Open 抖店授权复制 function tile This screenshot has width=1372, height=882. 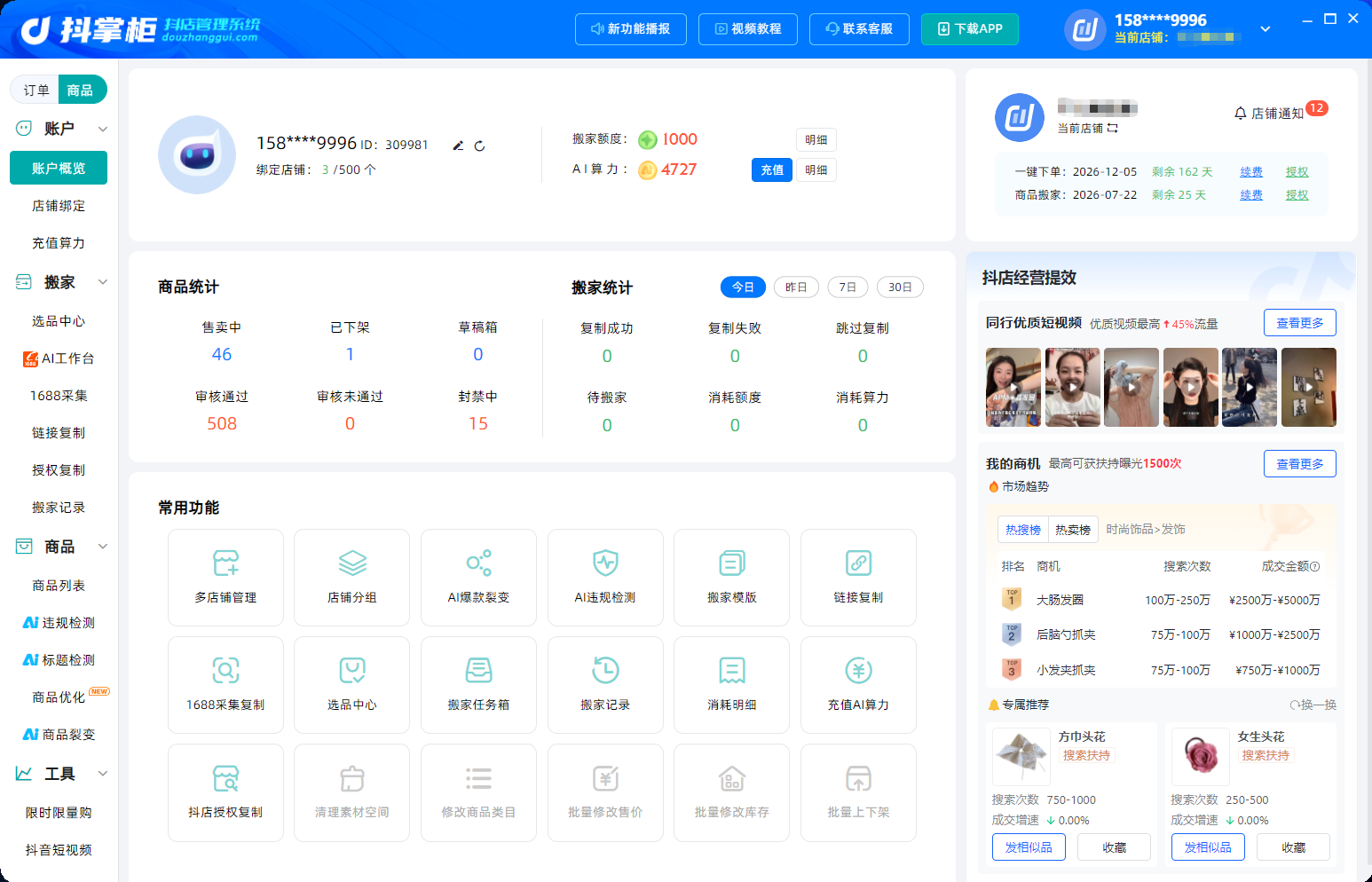(225, 792)
